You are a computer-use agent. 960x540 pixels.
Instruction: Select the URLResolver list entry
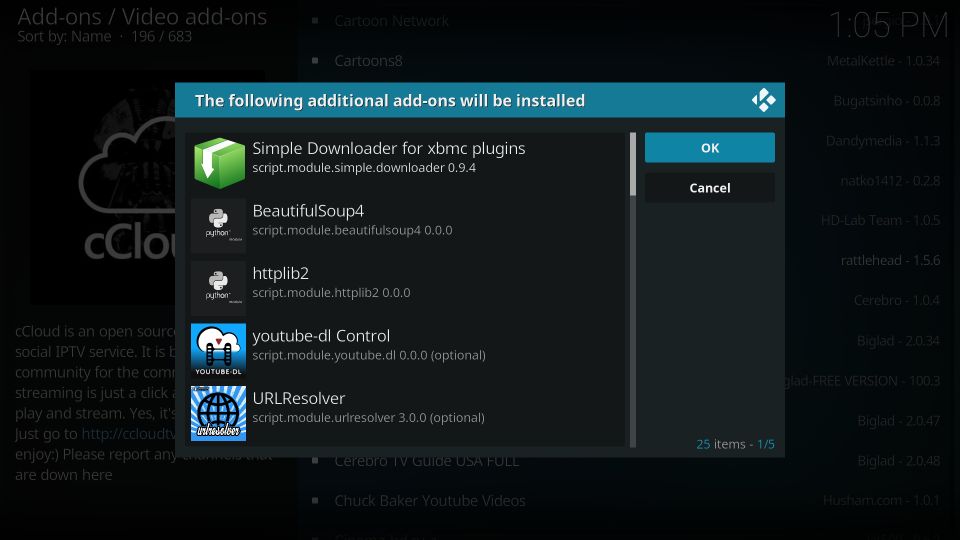point(407,413)
